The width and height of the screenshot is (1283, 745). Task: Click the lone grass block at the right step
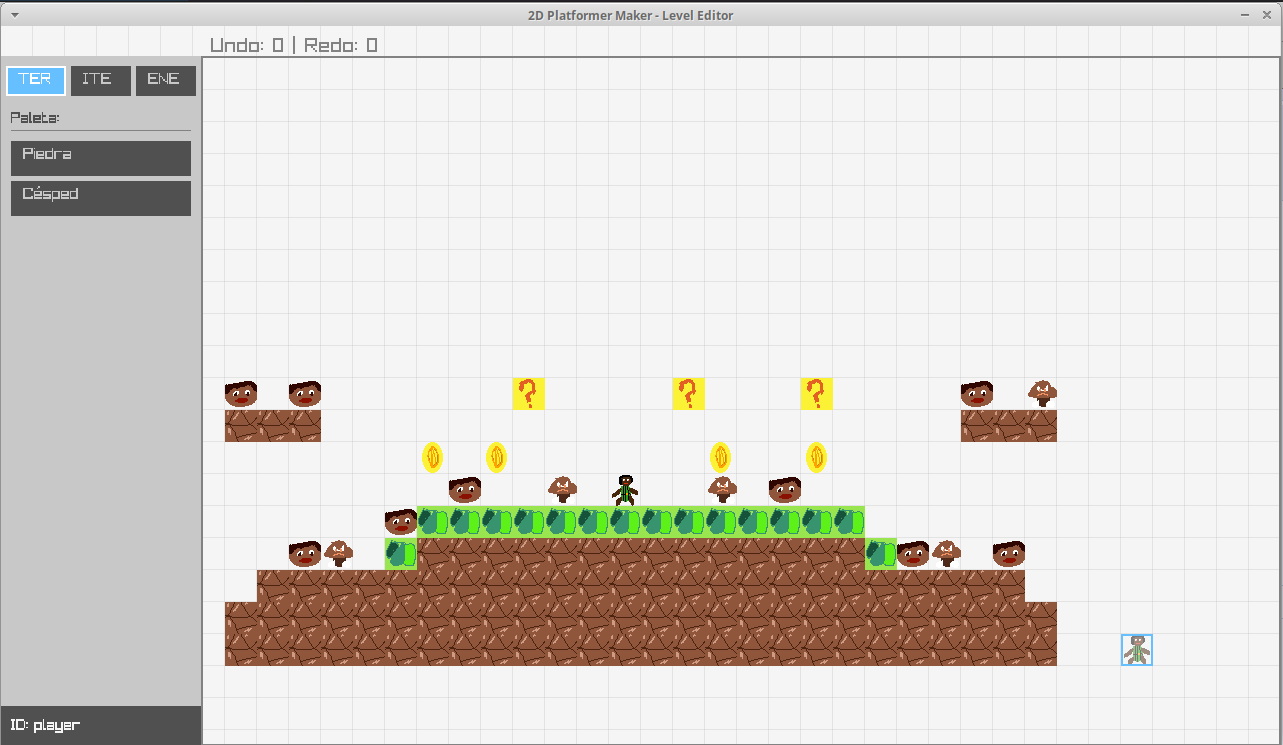pos(881,554)
